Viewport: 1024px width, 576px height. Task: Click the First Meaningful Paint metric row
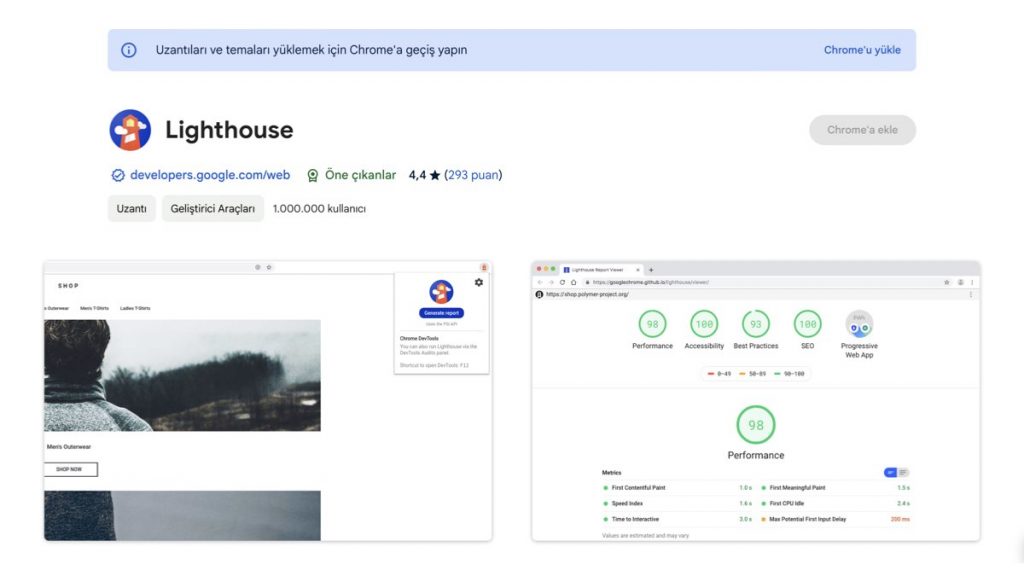pyautogui.click(x=835, y=488)
